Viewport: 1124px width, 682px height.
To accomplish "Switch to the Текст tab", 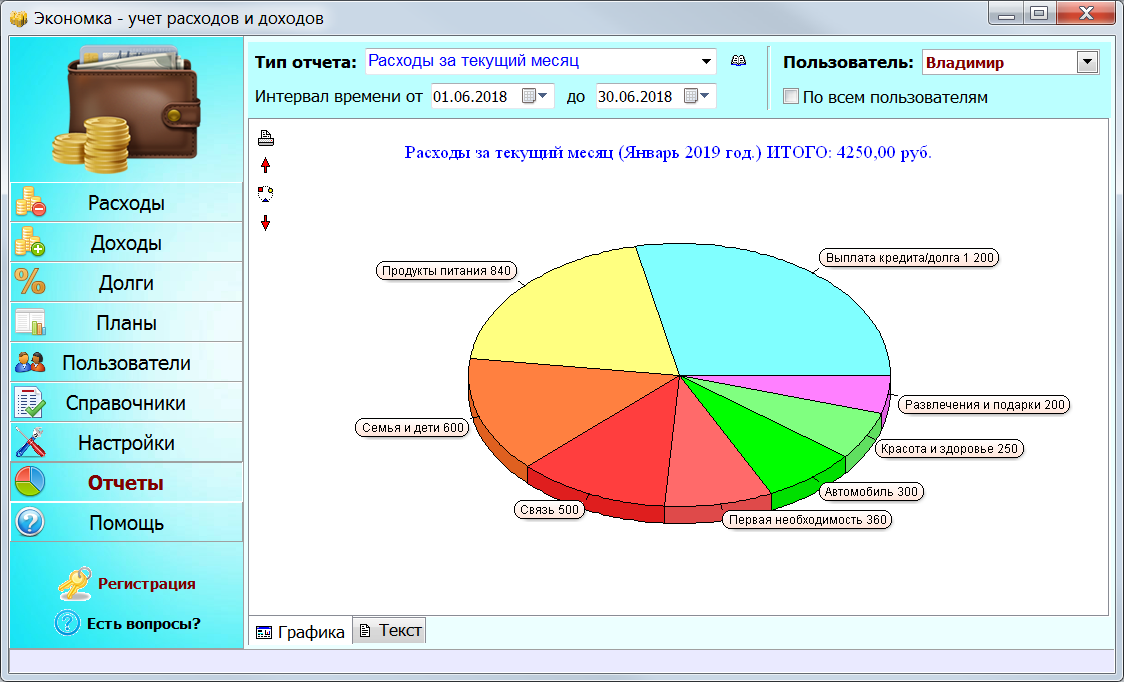I will [x=391, y=630].
